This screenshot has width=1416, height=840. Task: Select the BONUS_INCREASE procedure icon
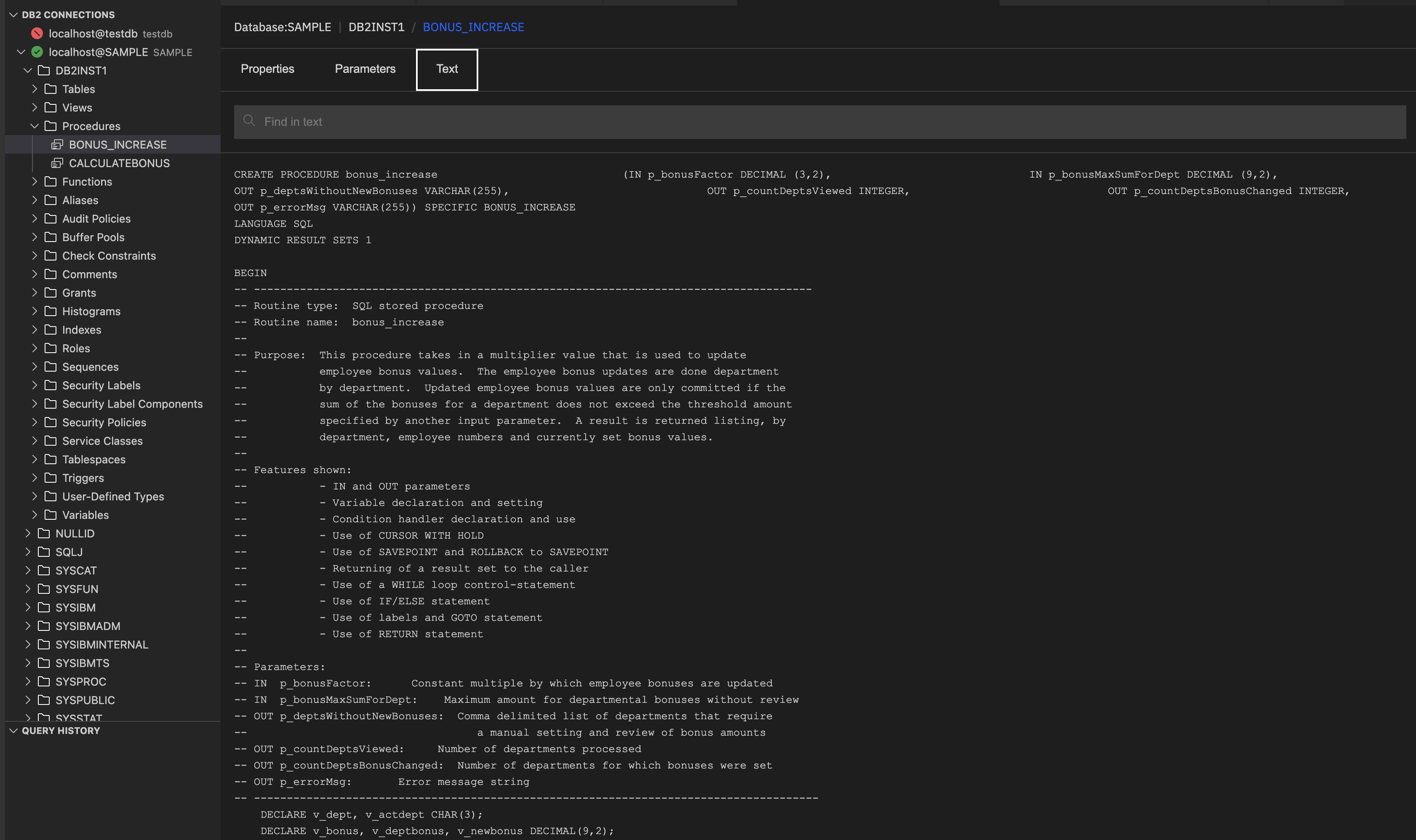point(59,144)
